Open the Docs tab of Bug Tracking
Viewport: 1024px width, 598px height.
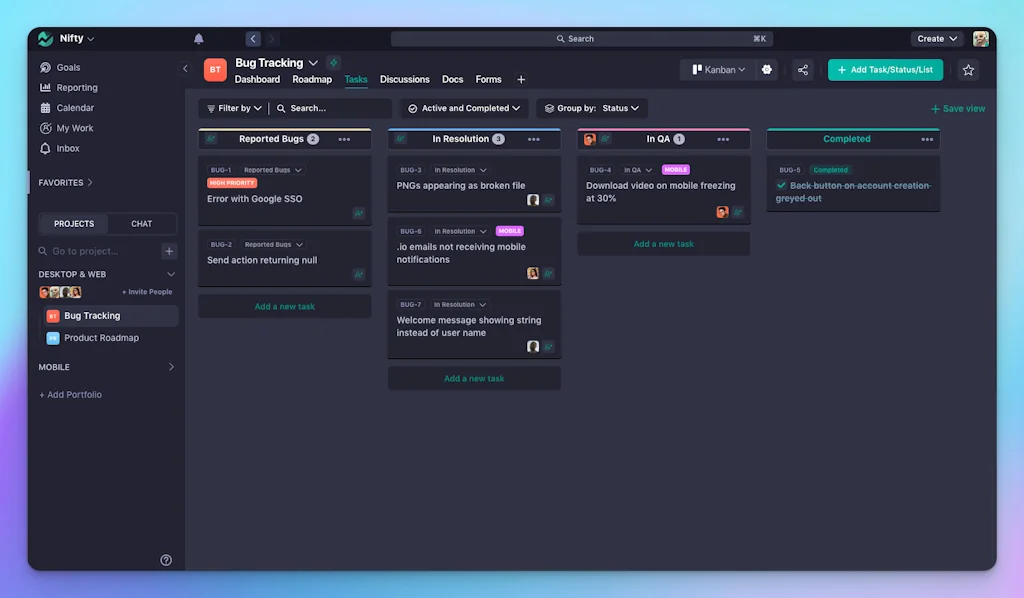[452, 79]
